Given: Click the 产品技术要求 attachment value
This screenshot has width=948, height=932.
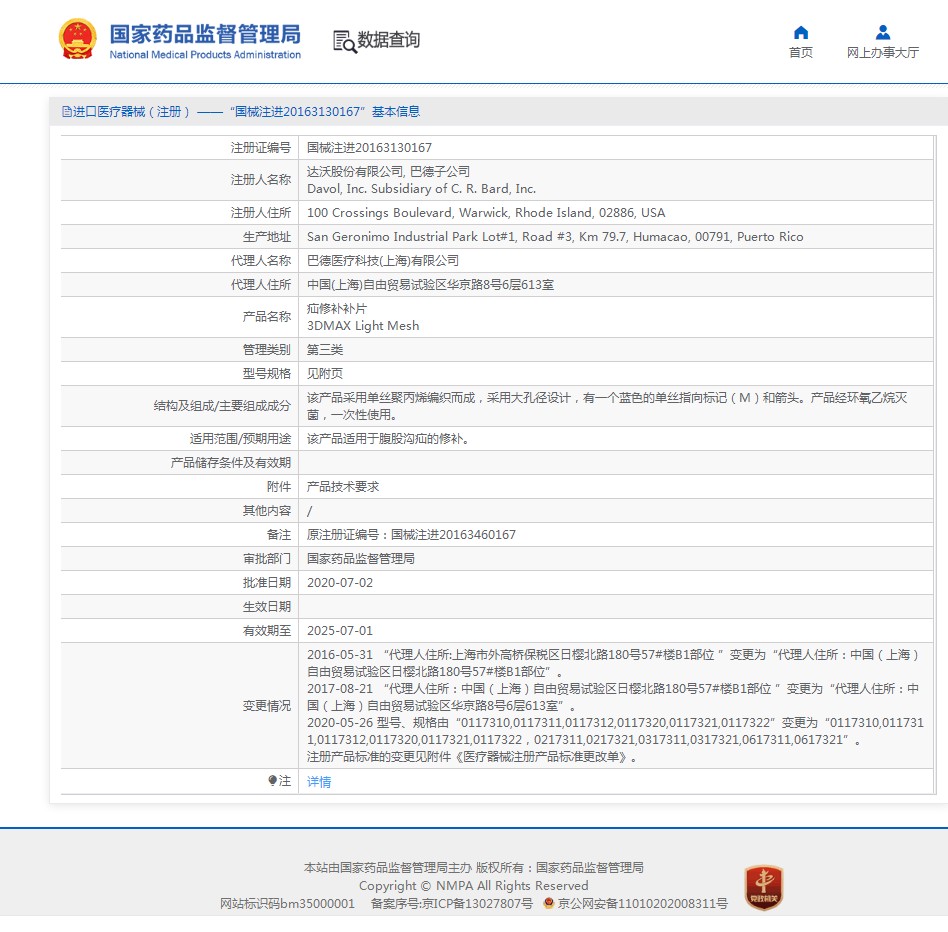Looking at the screenshot, I should pyautogui.click(x=343, y=487).
